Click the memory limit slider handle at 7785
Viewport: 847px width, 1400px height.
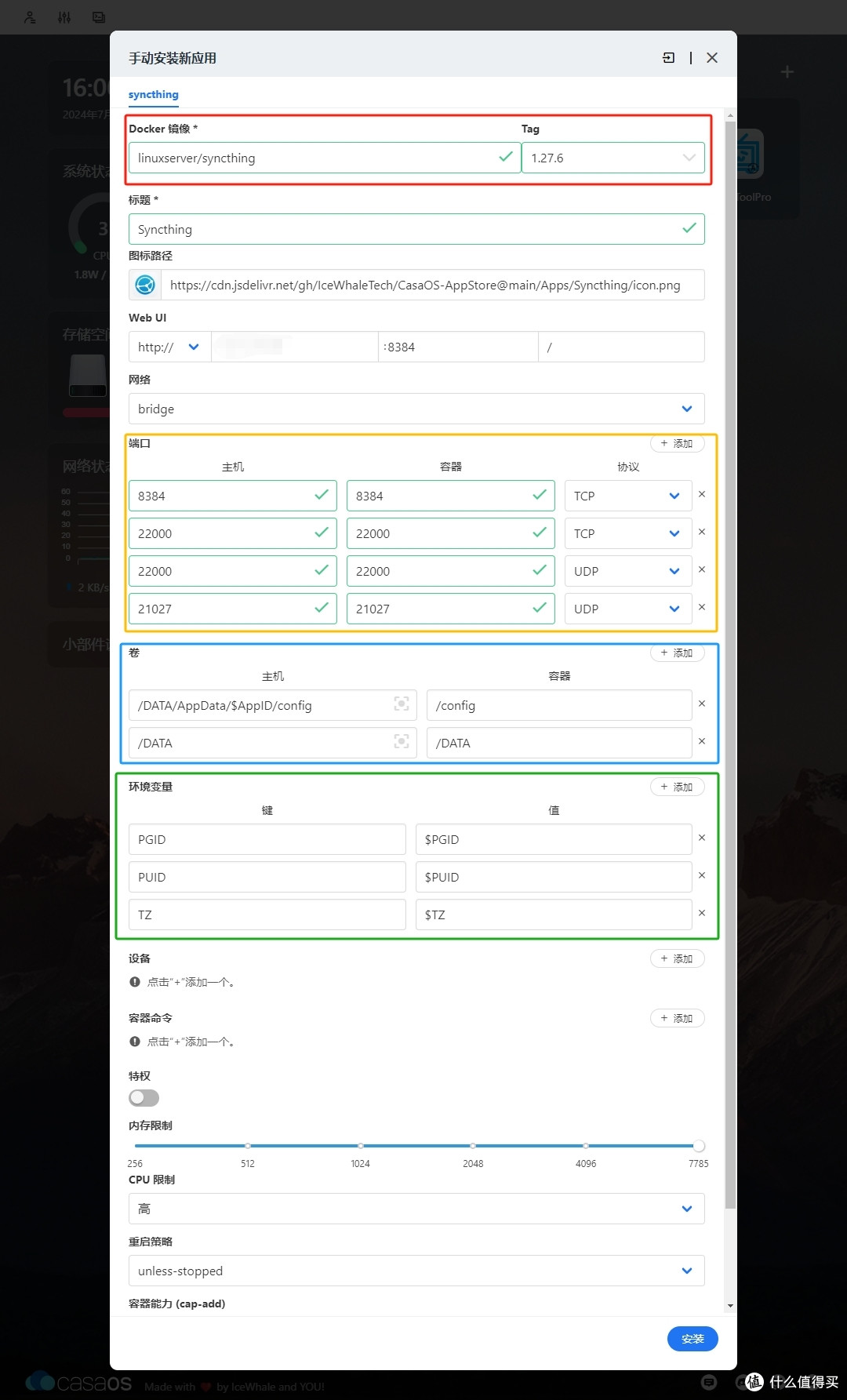(699, 1146)
